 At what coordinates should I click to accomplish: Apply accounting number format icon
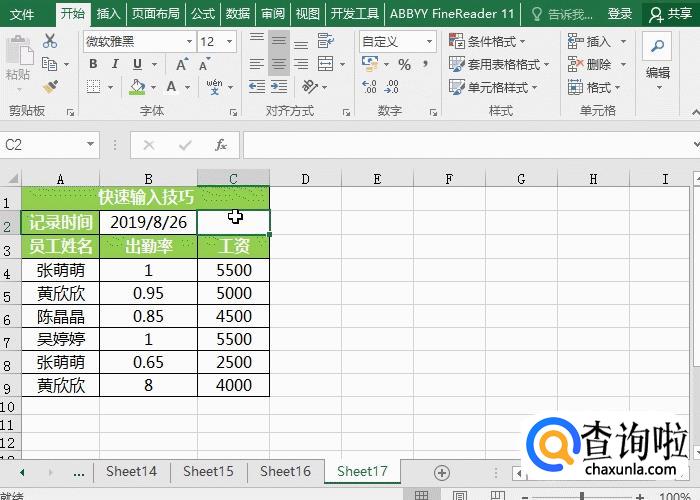pyautogui.click(x=370, y=64)
